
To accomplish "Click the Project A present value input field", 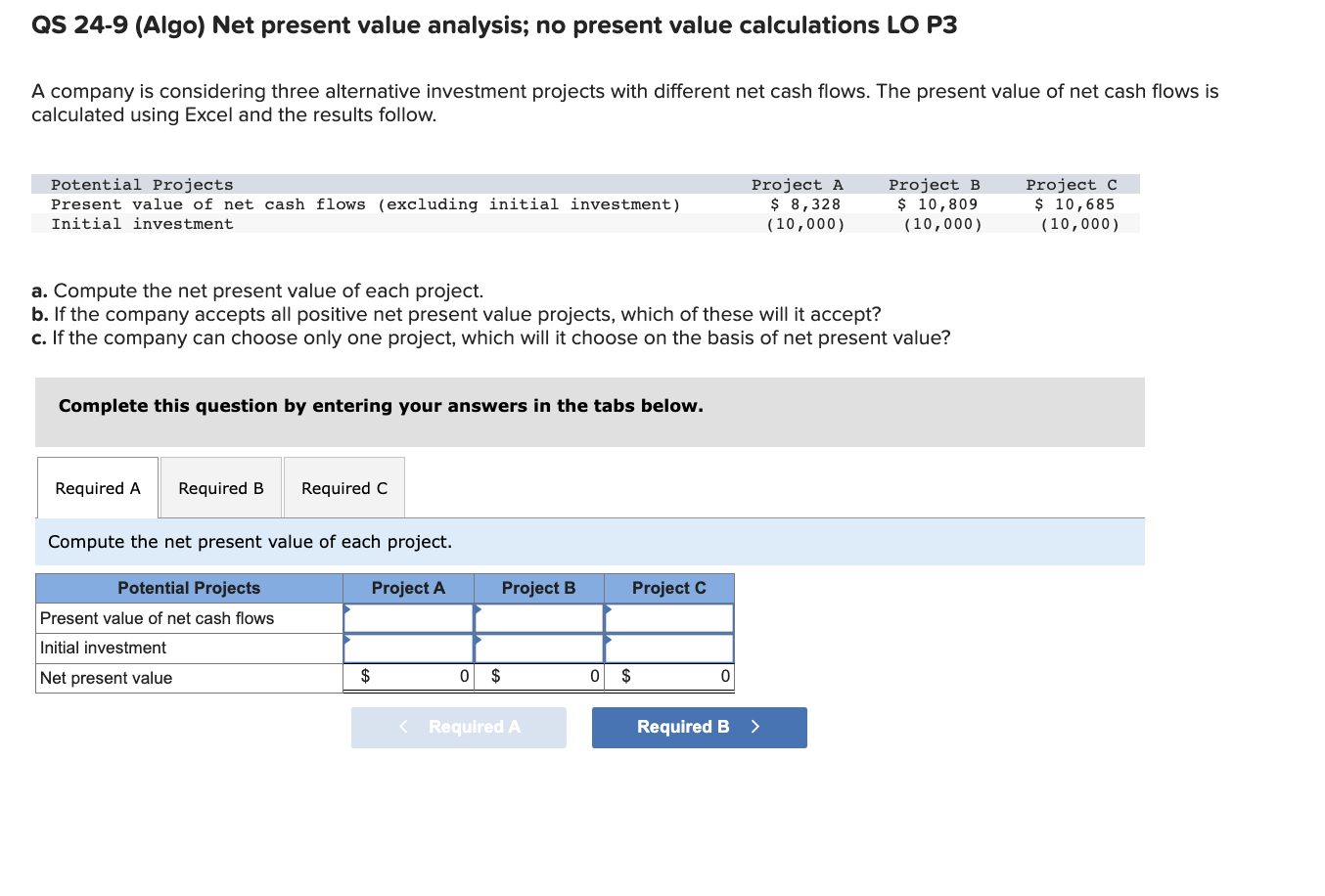I will pos(409,617).
